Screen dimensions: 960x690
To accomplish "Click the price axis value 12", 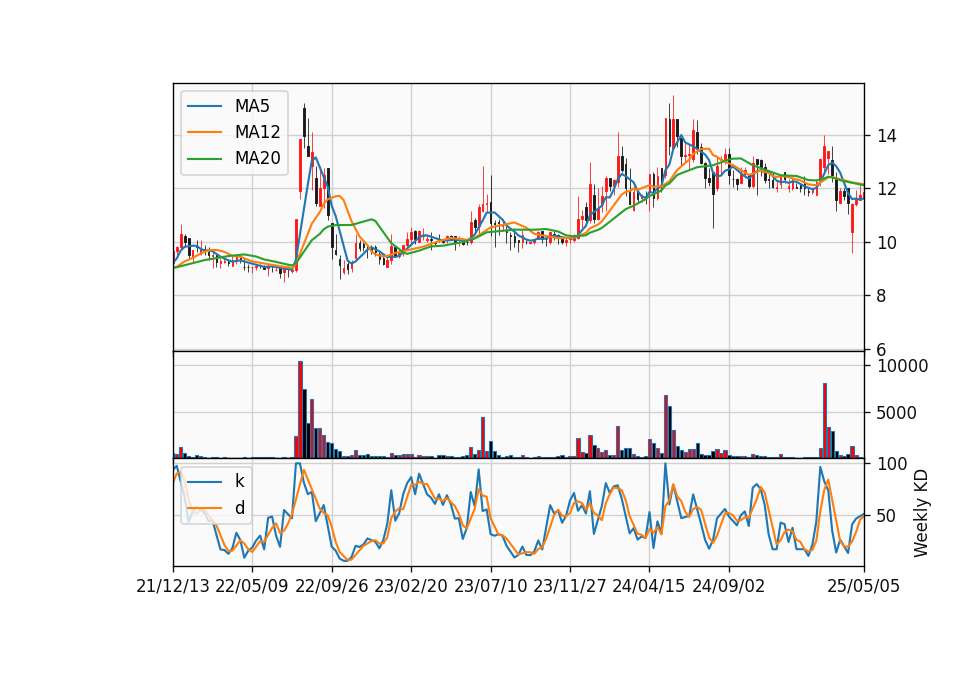I will [887, 189].
